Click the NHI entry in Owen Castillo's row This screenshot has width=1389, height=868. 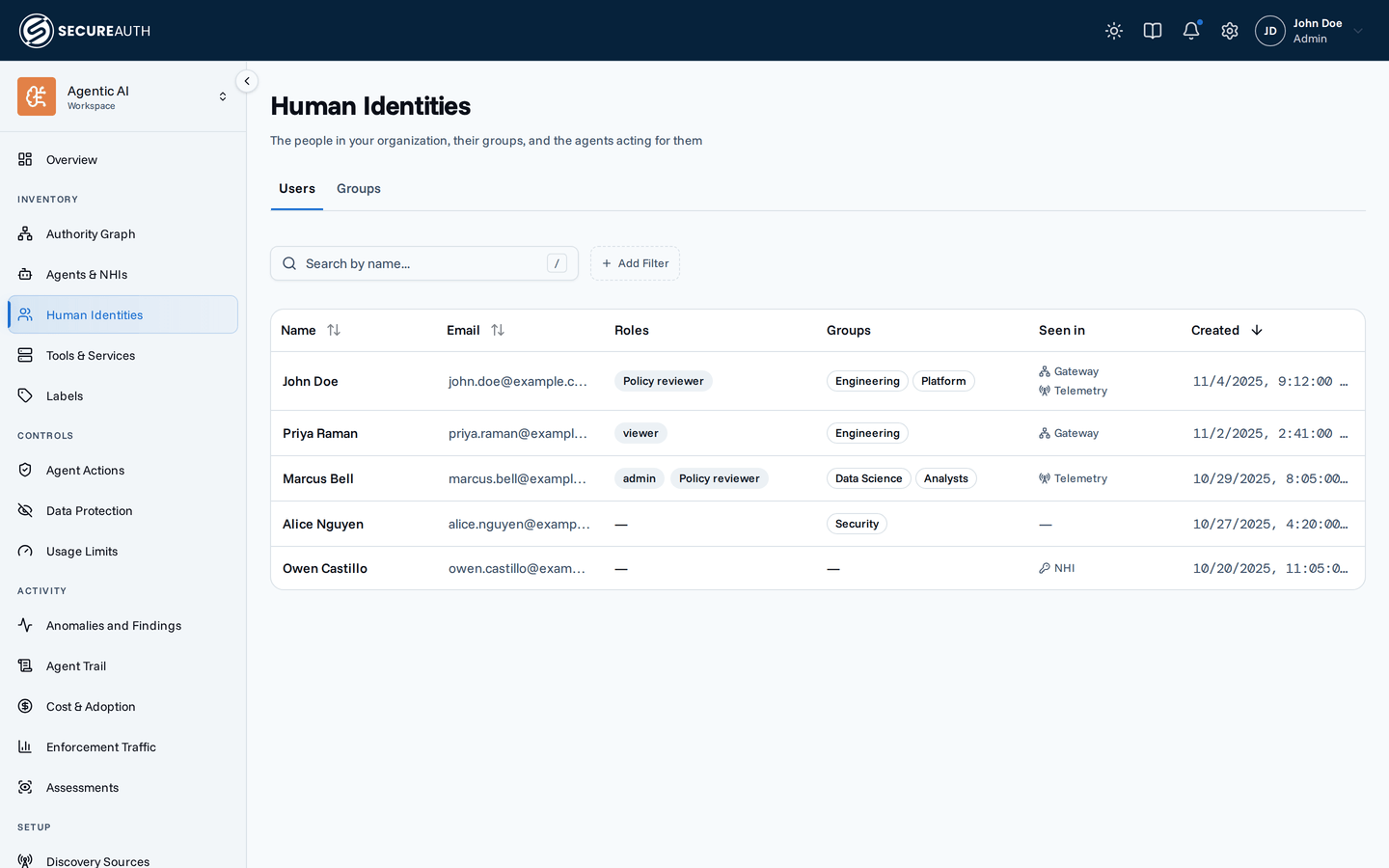1057,569
